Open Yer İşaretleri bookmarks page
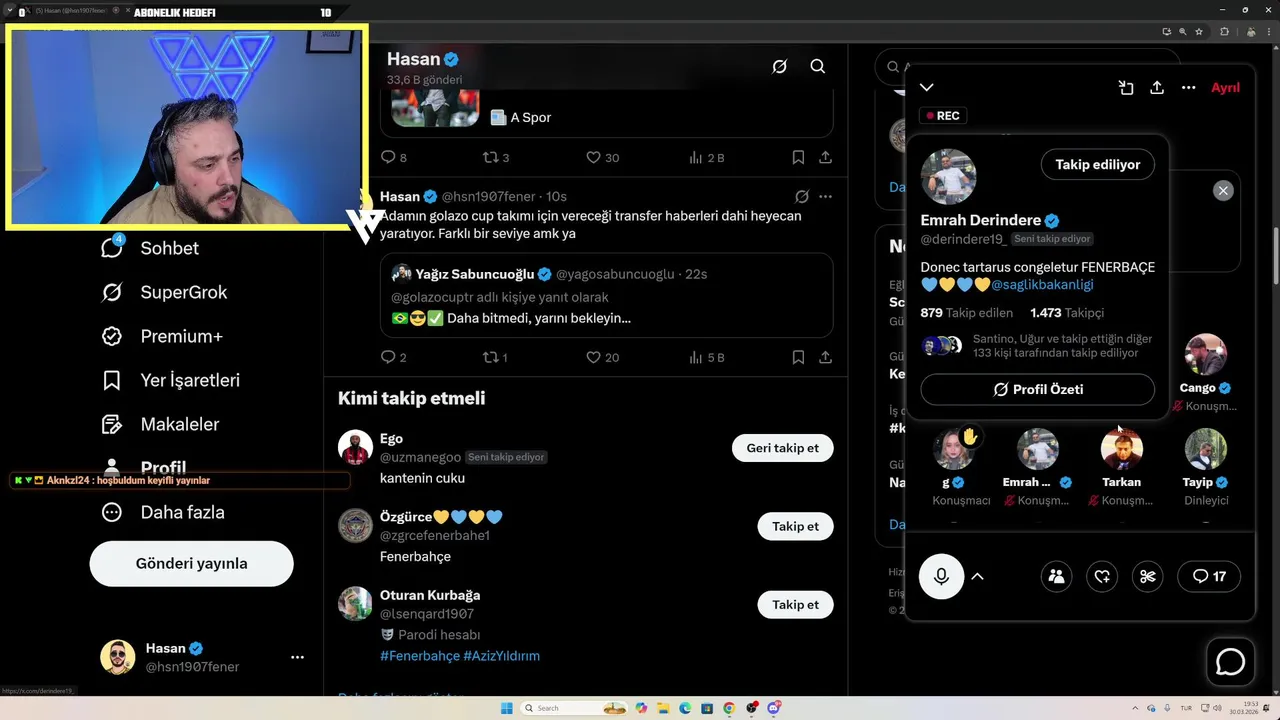This screenshot has width=1280, height=720. tap(170, 380)
